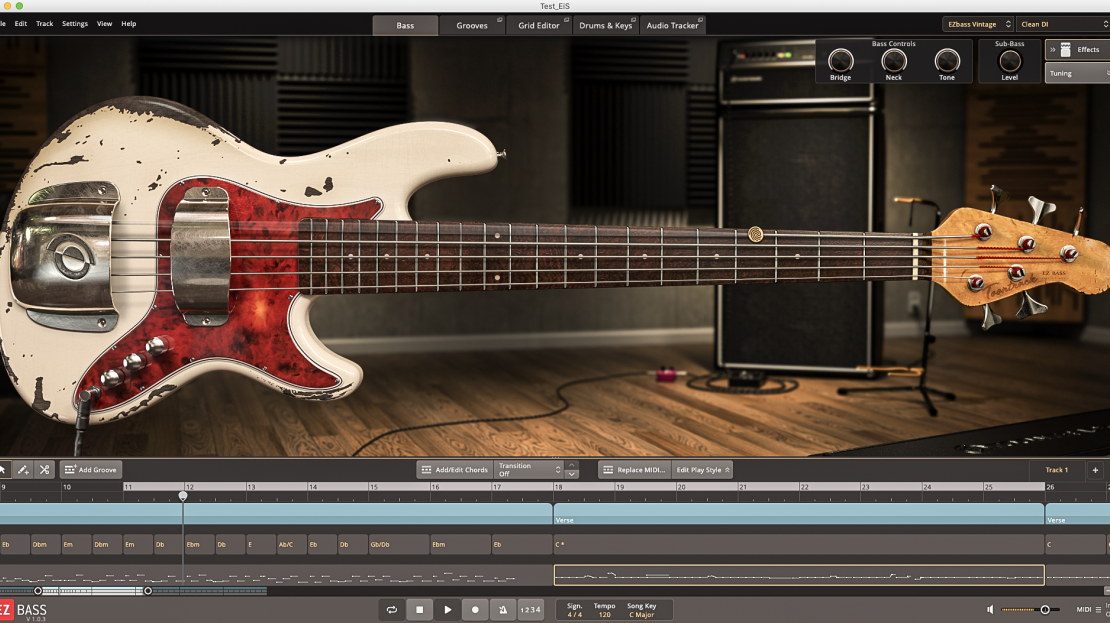
Task: Switch to the Bass tab
Action: [x=406, y=25]
